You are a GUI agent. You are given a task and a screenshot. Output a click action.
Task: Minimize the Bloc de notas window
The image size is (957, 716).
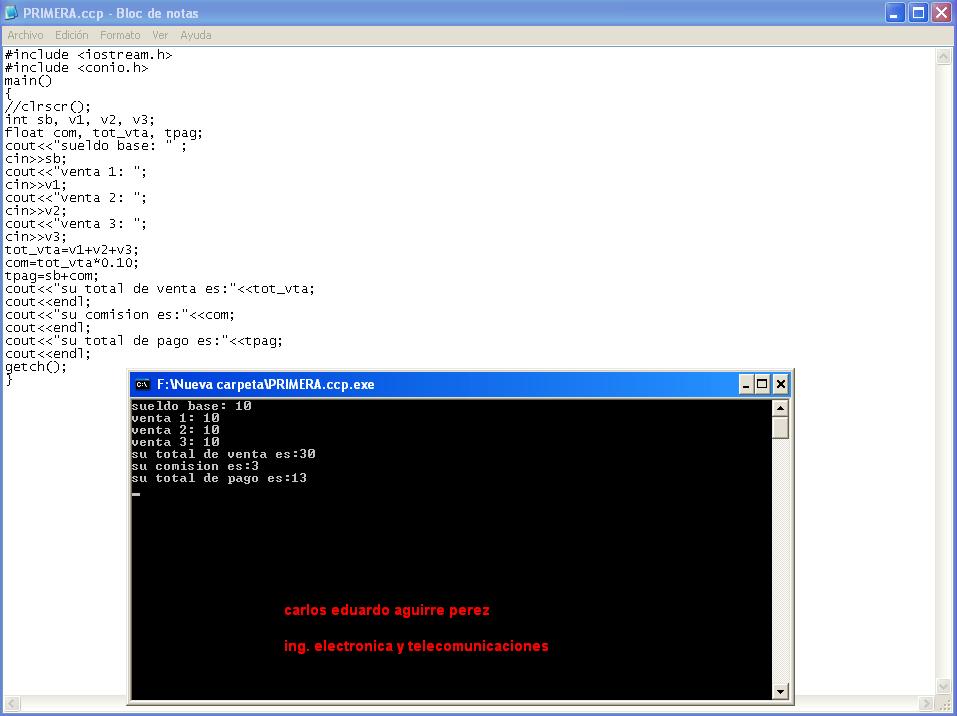(x=894, y=13)
